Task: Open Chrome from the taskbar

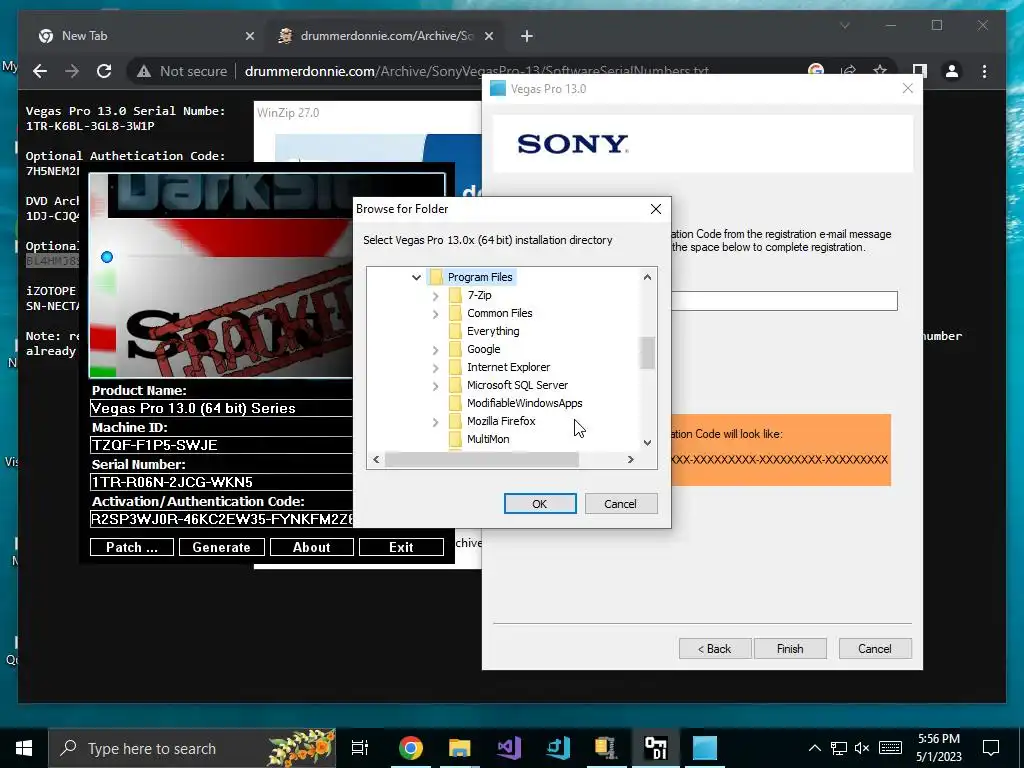Action: 411,748
